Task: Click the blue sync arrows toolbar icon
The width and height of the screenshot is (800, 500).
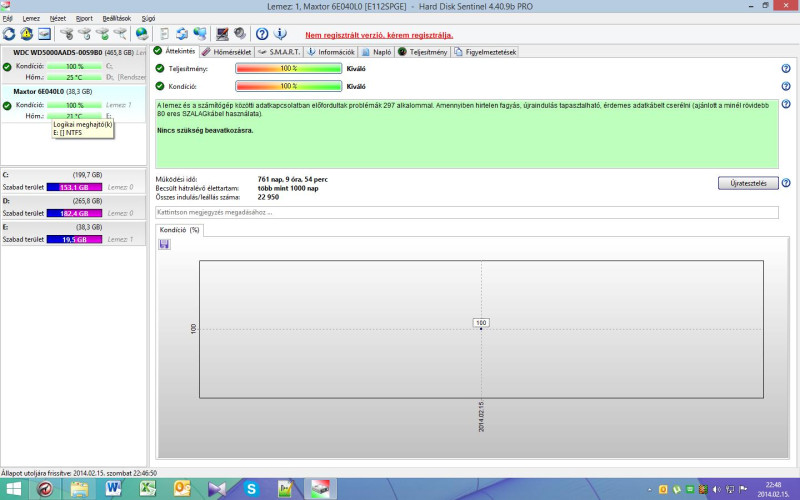Action: [x=182, y=34]
